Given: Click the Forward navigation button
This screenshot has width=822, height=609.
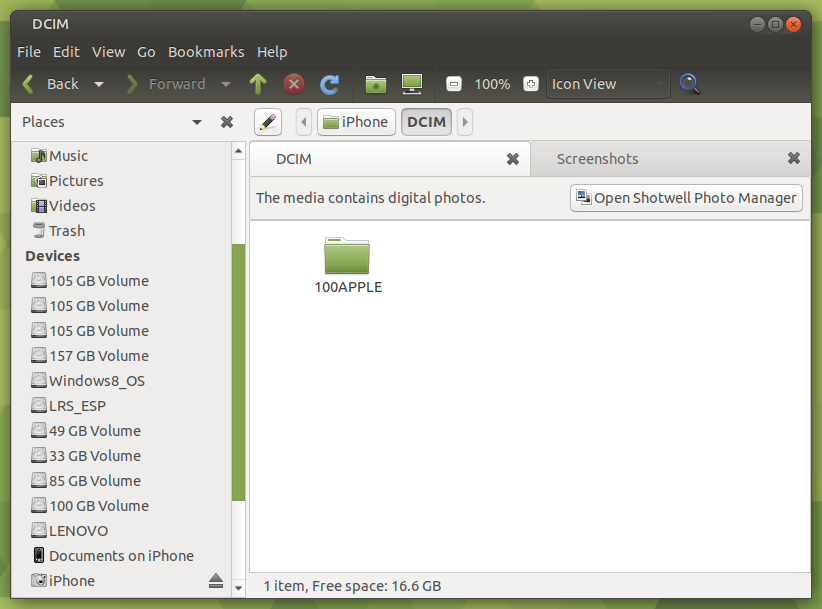Looking at the screenshot, I should pyautogui.click(x=166, y=84).
